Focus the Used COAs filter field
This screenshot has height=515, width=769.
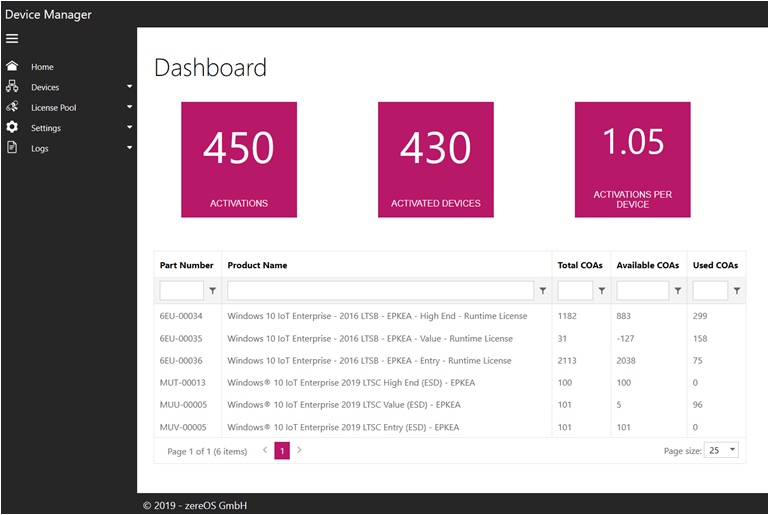[710, 291]
